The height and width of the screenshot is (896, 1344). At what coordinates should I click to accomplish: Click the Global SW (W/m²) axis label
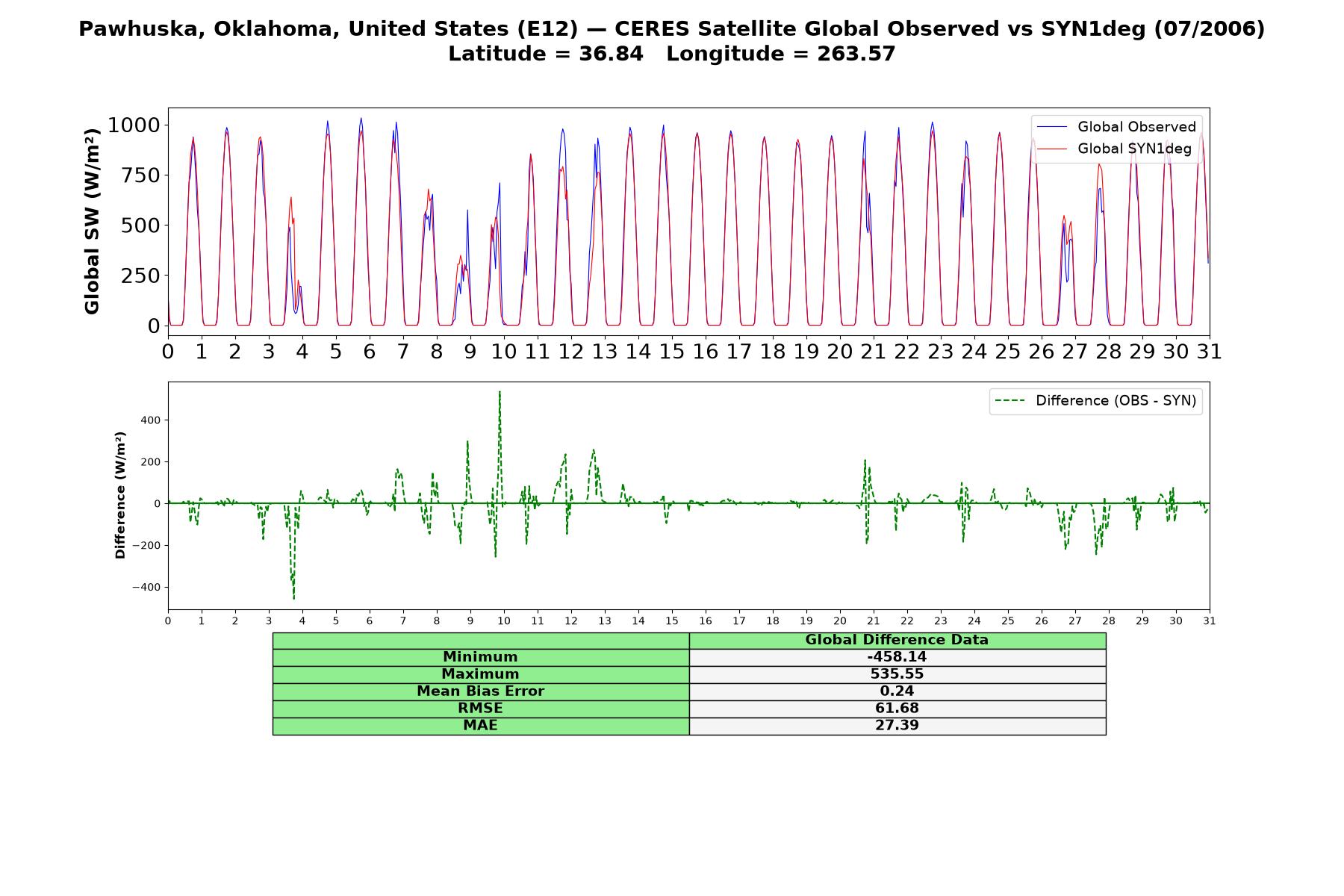pos(92,221)
